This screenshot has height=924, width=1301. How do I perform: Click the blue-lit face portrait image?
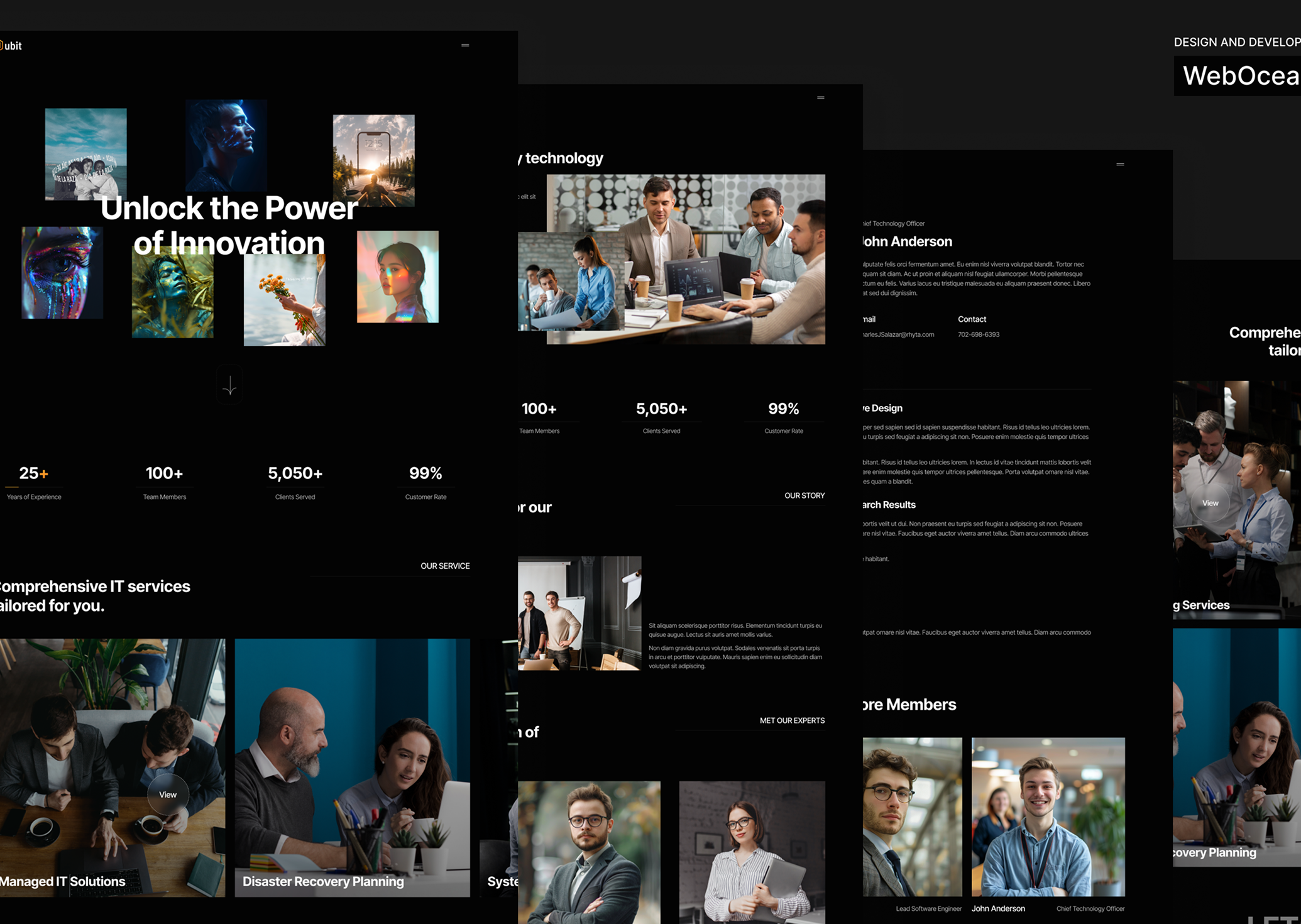click(x=226, y=145)
